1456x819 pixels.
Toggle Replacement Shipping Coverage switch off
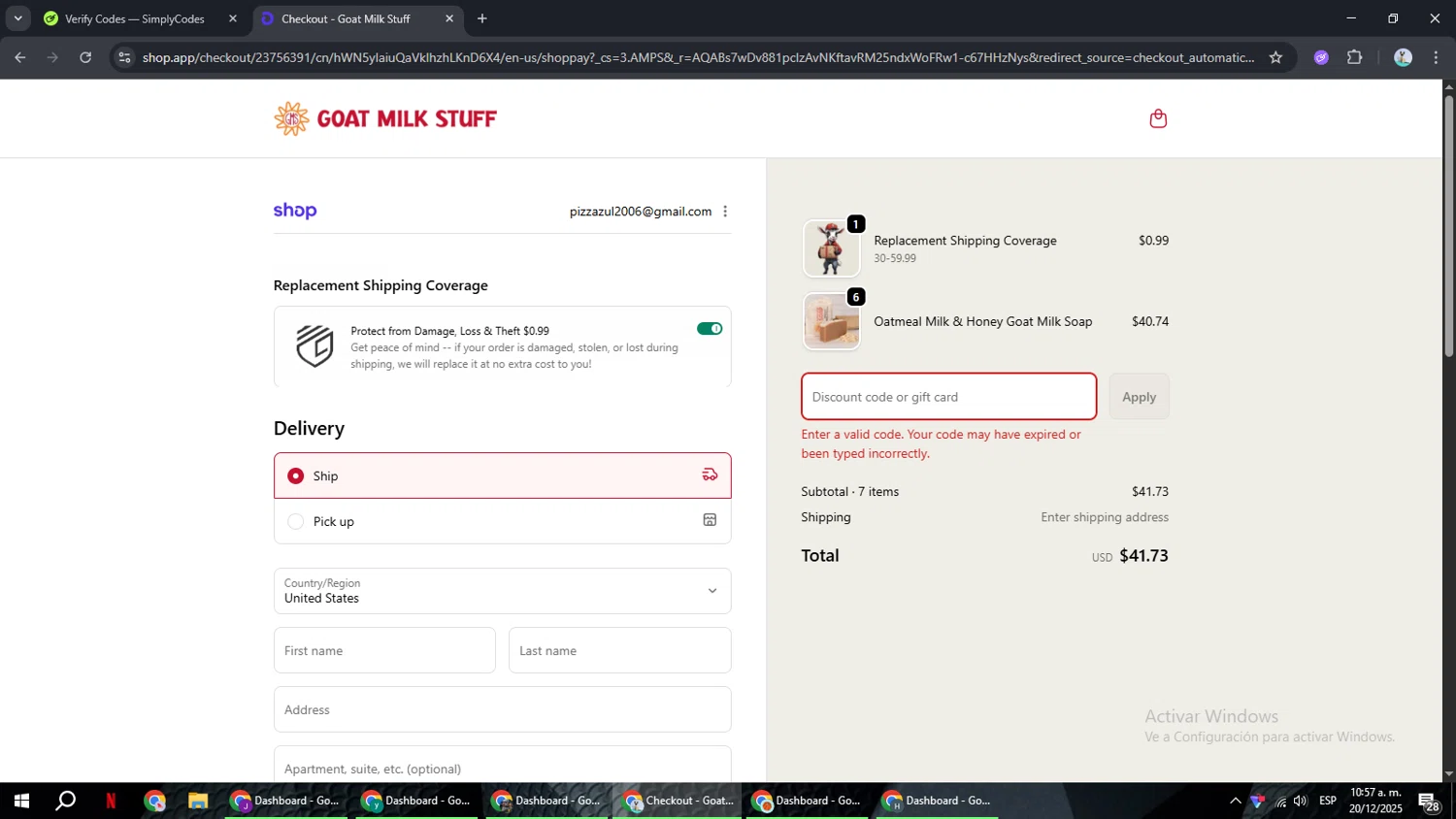coord(710,329)
